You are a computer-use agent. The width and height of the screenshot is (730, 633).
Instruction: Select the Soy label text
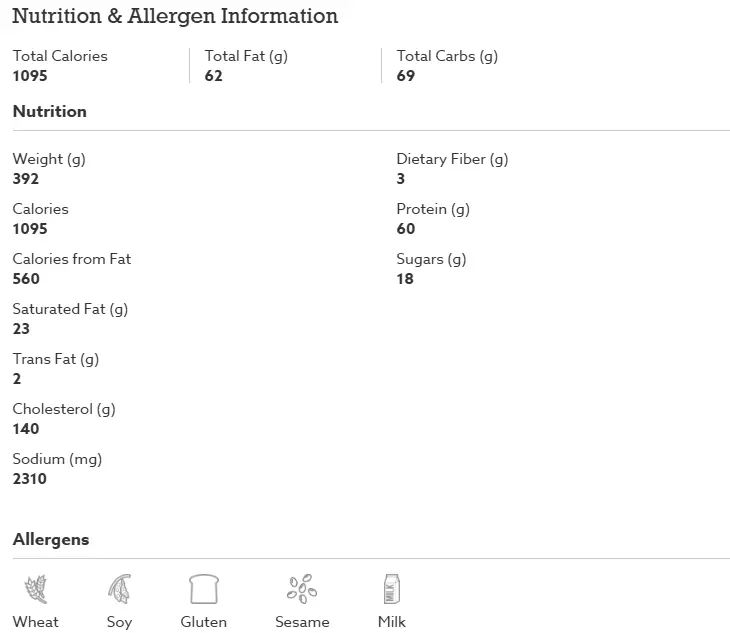[120, 622]
